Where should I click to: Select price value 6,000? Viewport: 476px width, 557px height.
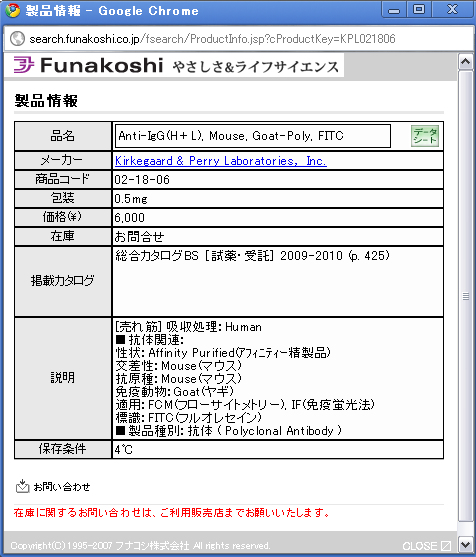129,218
